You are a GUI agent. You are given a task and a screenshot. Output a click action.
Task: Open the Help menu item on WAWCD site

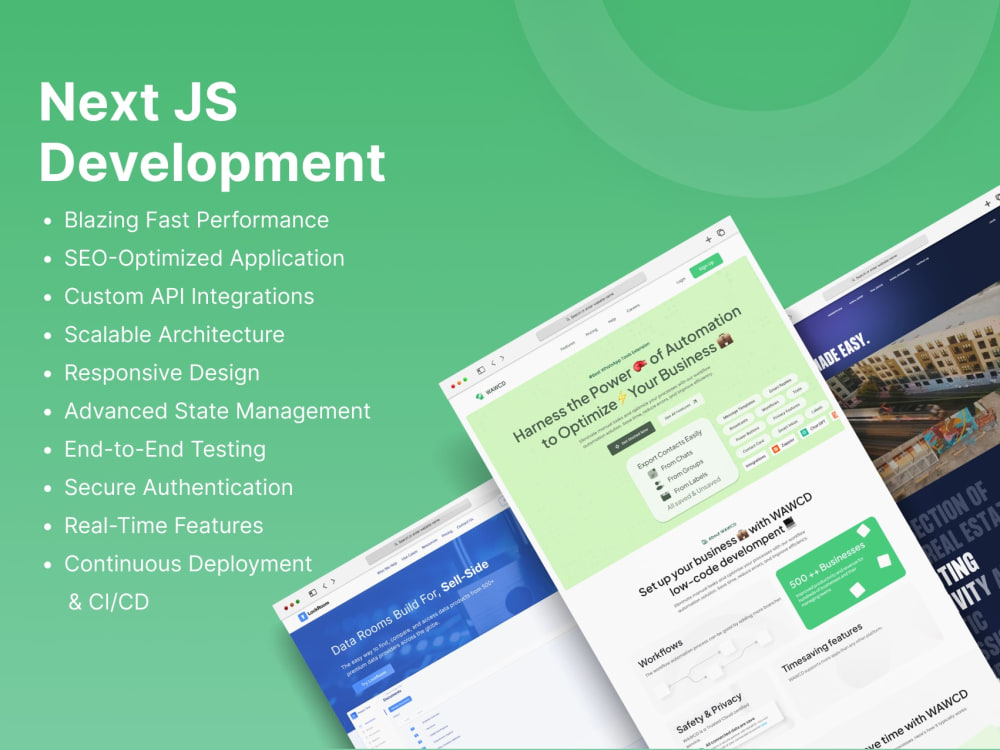point(612,320)
